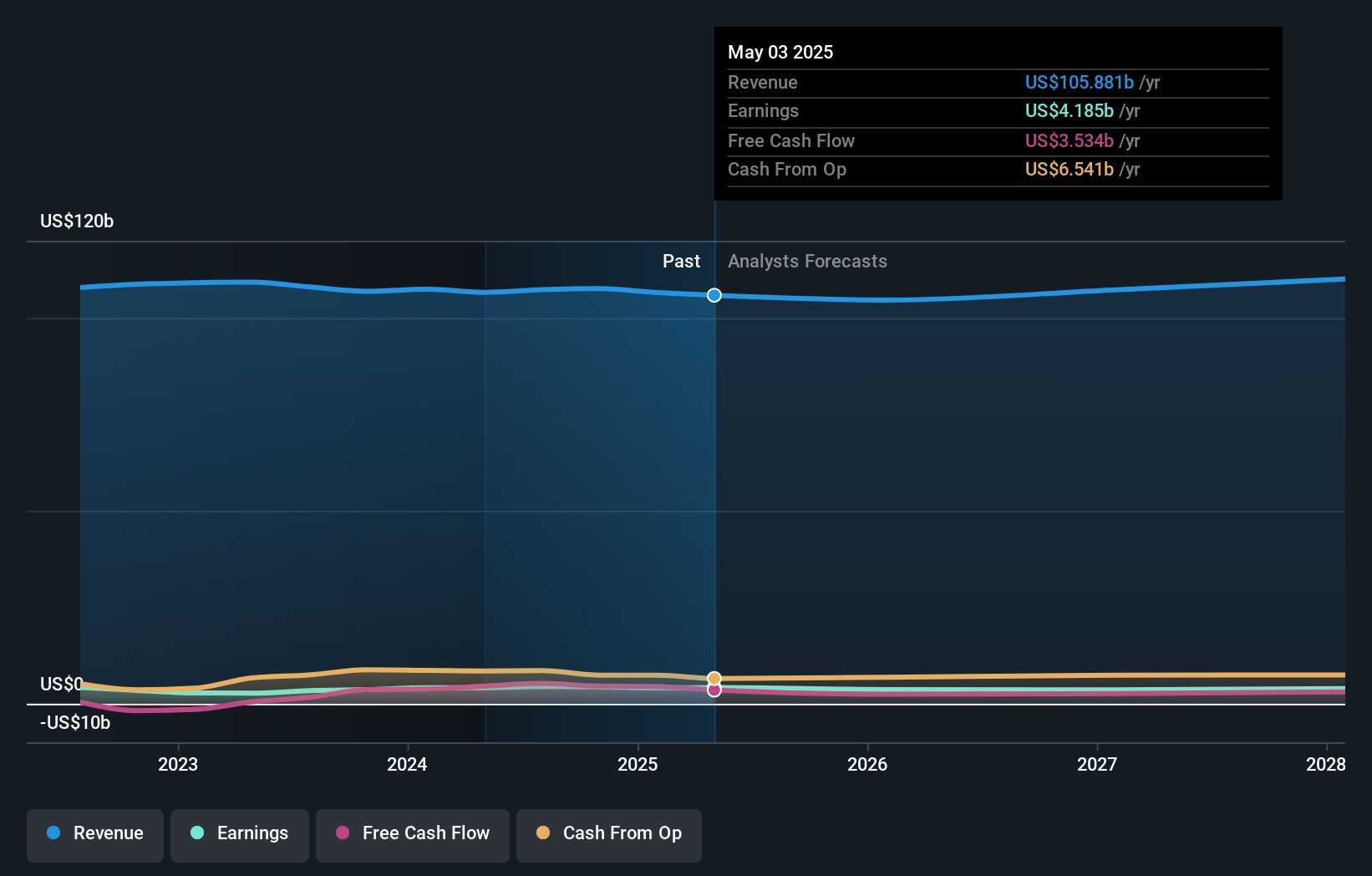Select the Analysts Forecasts section
Image resolution: width=1372 pixels, height=876 pixels.
[x=806, y=261]
